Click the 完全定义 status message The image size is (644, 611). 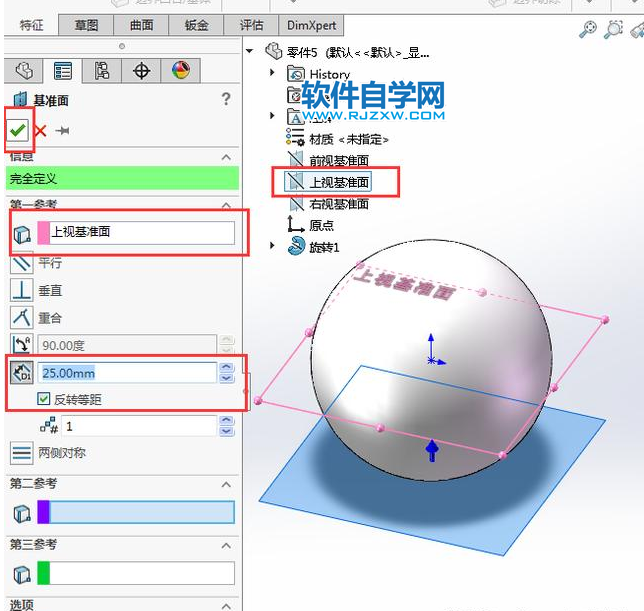coord(122,178)
